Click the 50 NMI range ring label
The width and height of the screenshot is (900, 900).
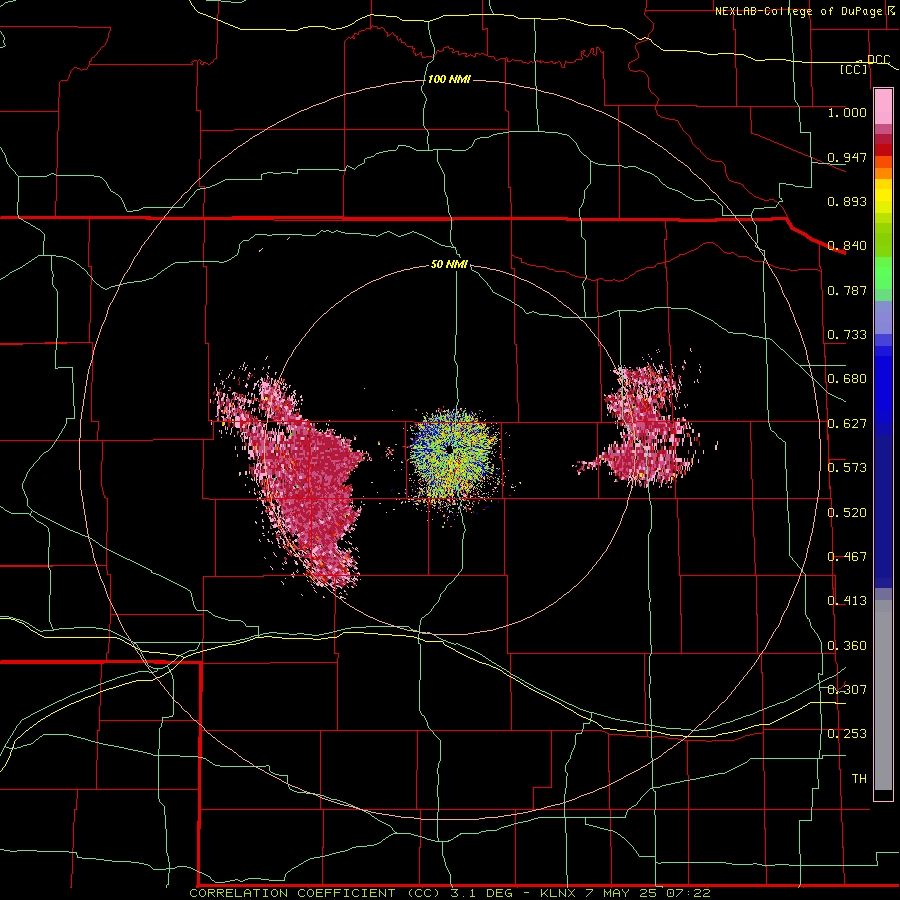(449, 264)
